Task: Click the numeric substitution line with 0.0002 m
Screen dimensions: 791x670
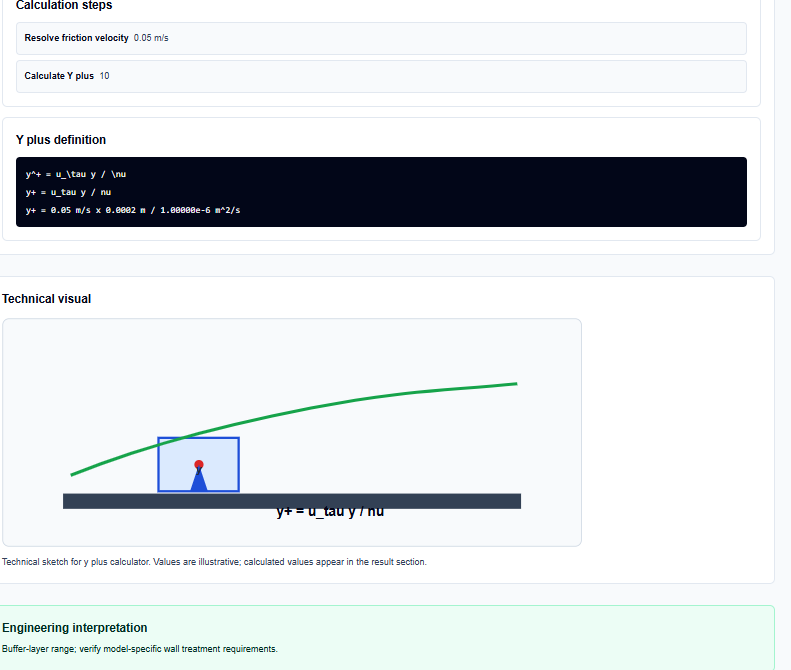Action: 133,210
